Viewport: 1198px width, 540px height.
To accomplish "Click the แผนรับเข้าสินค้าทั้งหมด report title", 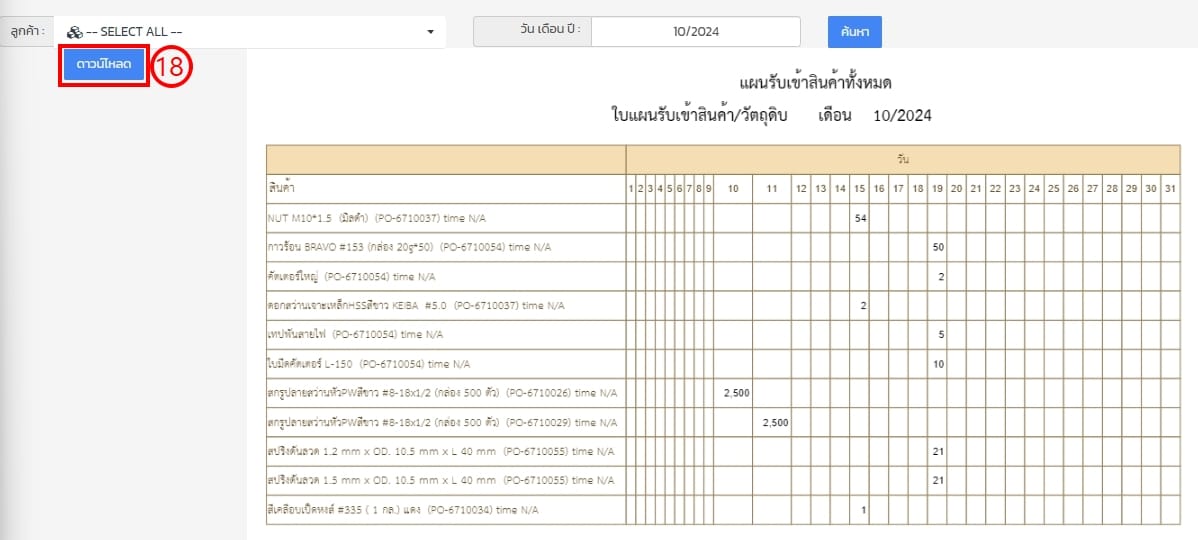I will click(x=814, y=82).
